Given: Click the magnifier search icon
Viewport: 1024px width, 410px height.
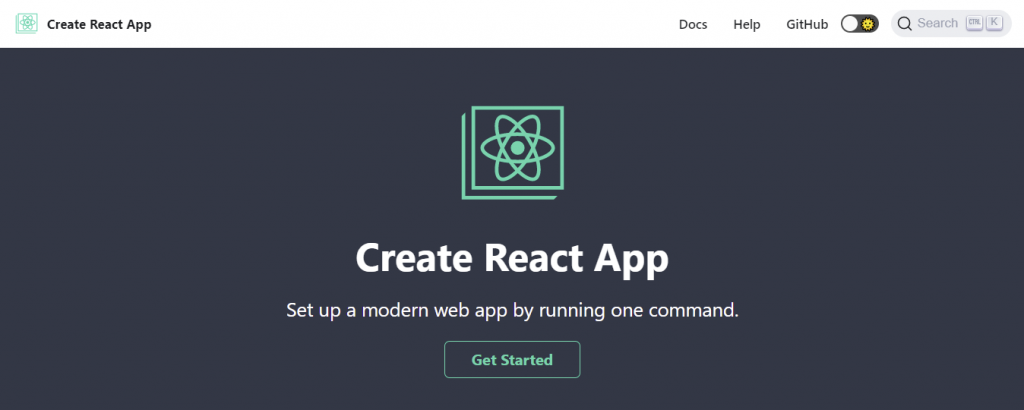Looking at the screenshot, I should point(904,24).
